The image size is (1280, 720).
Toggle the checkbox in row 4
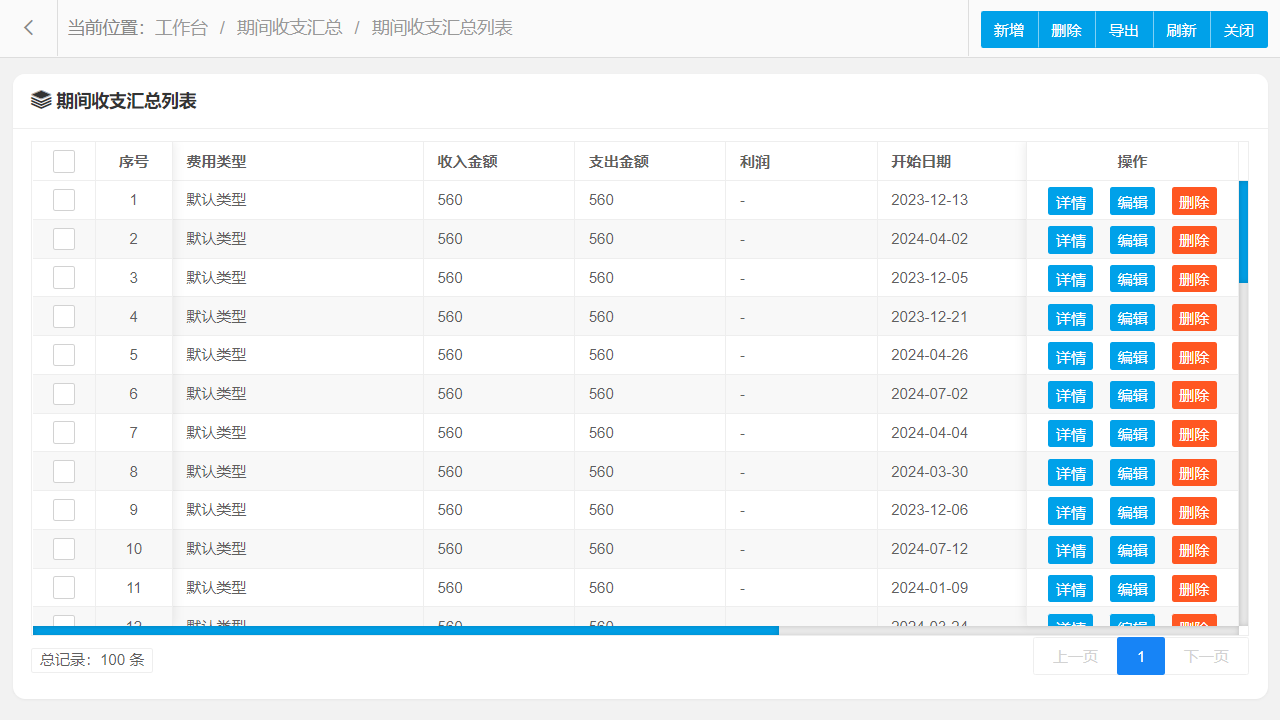(64, 317)
